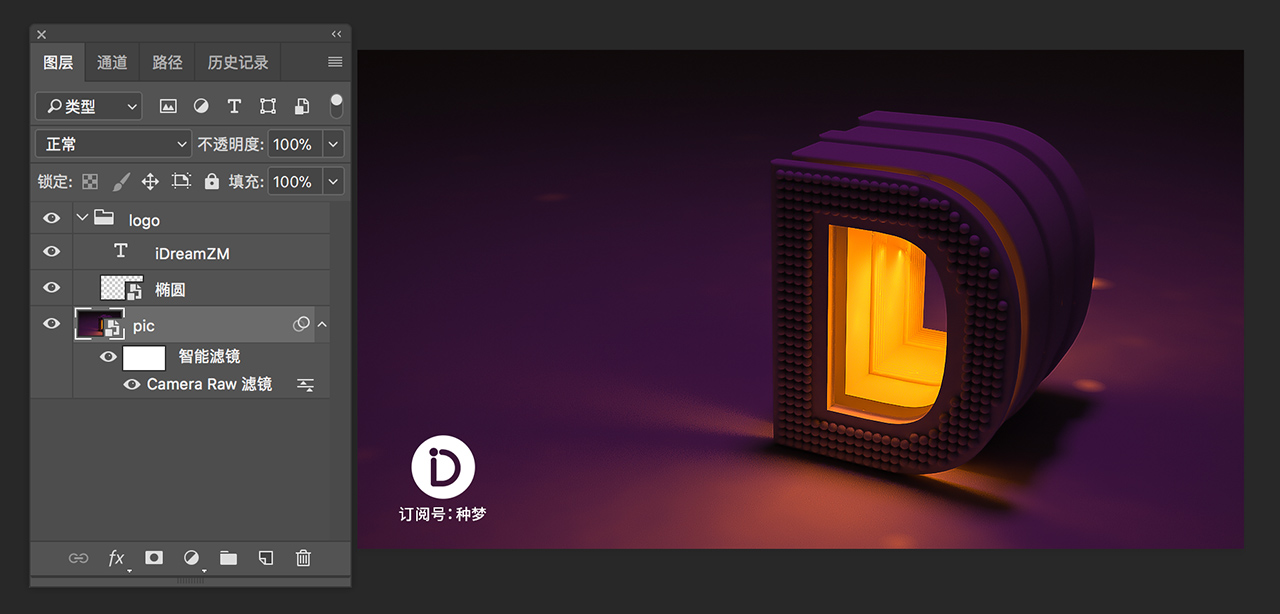1280x614 pixels.
Task: Click the logo group folder icon
Action: click(104, 218)
